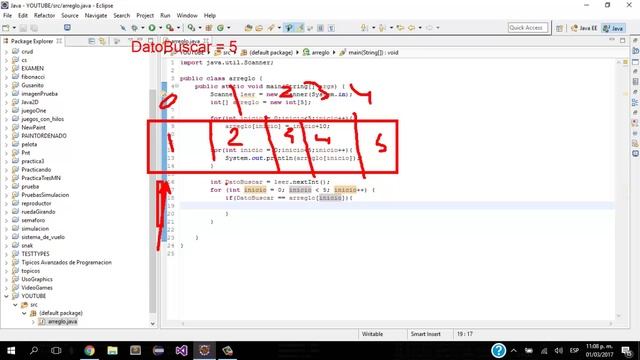Image resolution: width=640 pixels, height=360 pixels.
Task: Open dropdown next to New file icon
Action: pyautogui.click(x=14, y=28)
